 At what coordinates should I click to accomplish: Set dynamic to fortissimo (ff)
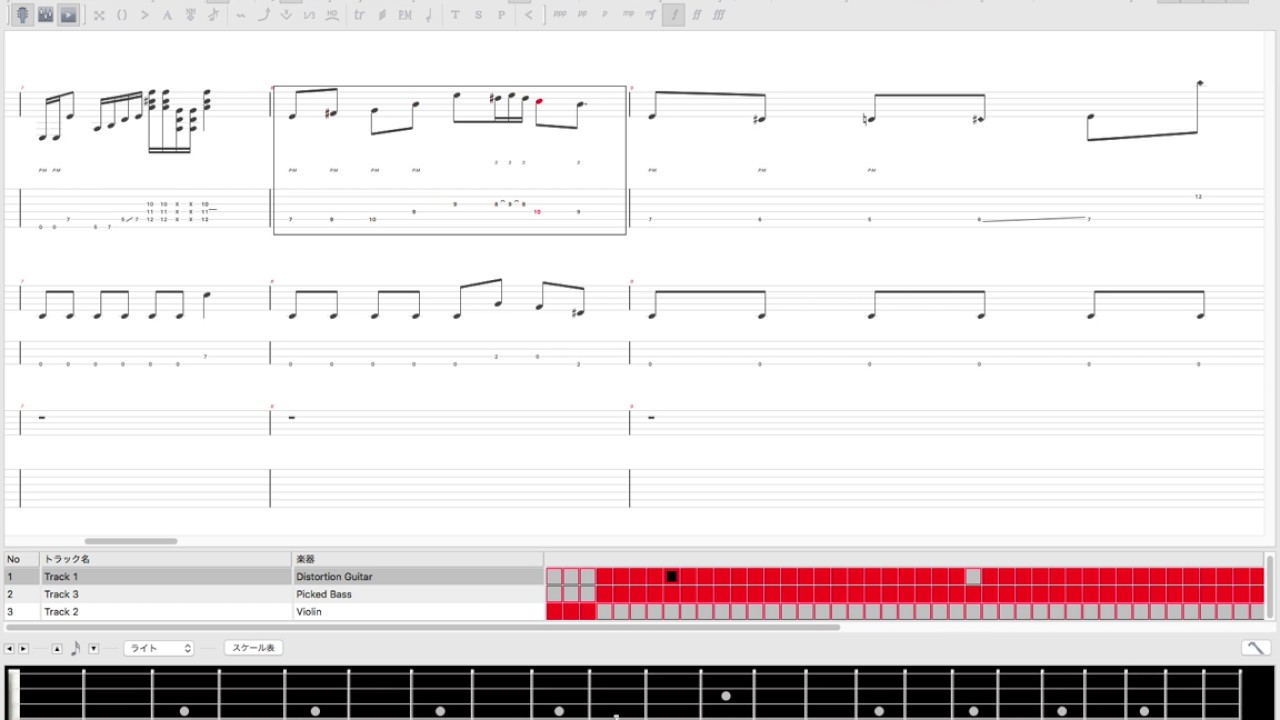(x=697, y=15)
